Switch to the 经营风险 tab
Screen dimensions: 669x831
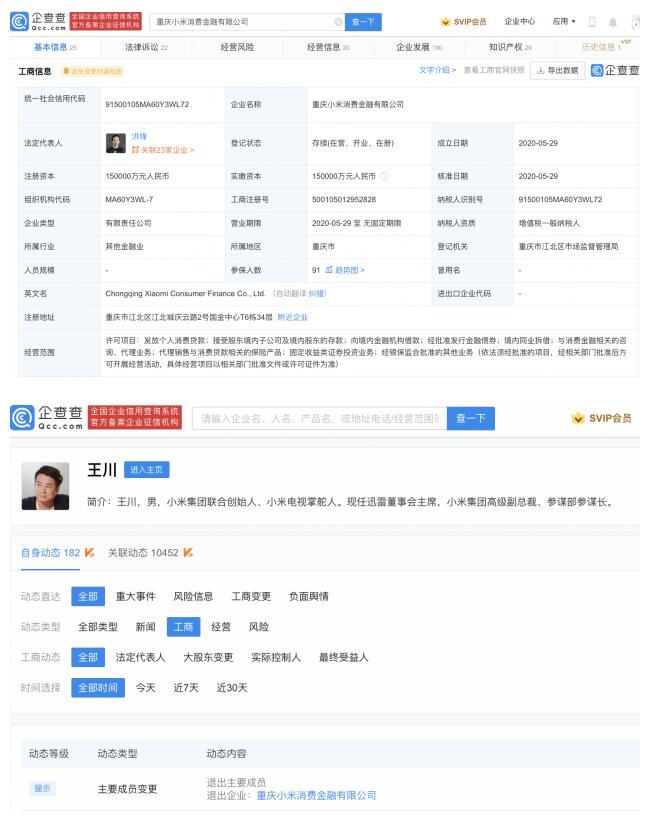tap(237, 47)
